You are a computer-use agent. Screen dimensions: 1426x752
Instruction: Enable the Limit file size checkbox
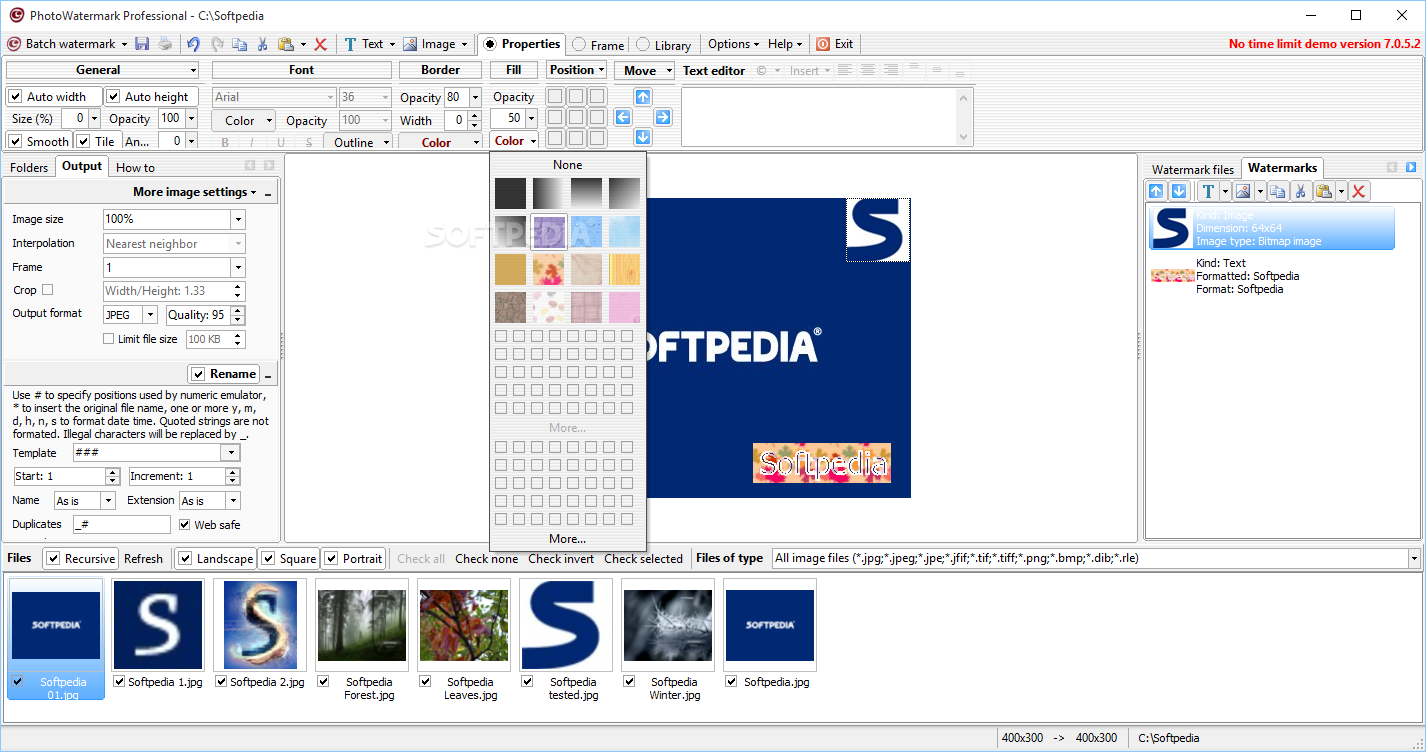click(109, 339)
